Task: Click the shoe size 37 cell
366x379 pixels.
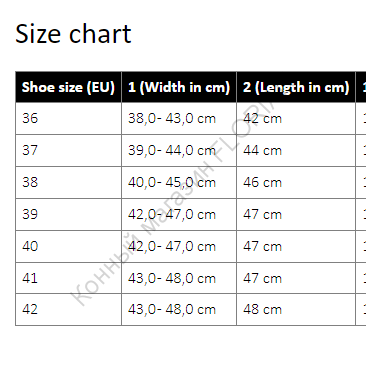Action: [x=68, y=150]
